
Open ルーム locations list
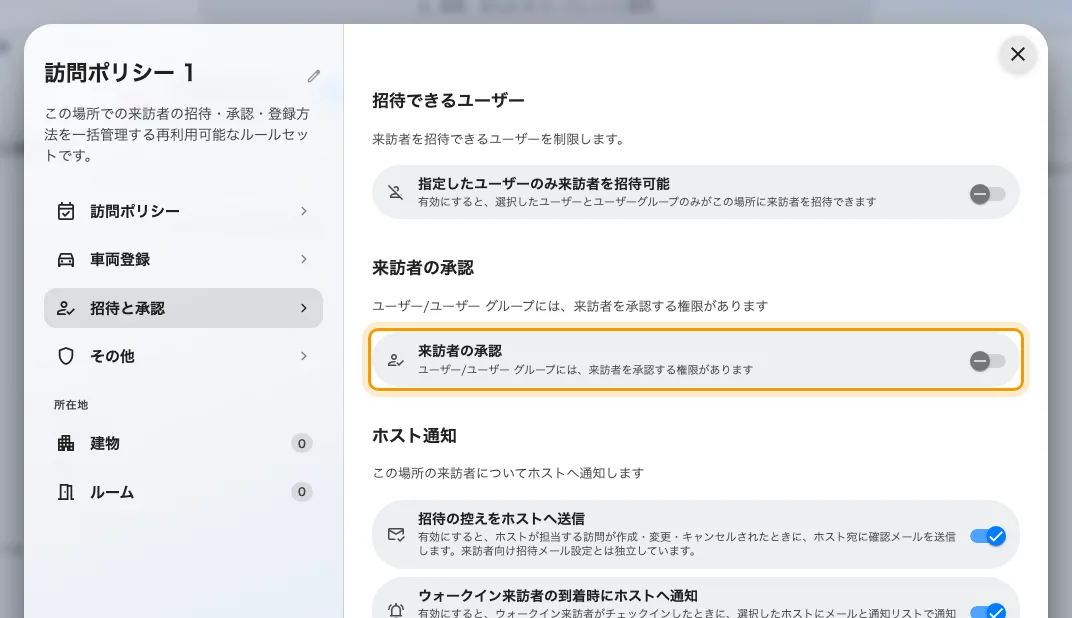tap(183, 492)
